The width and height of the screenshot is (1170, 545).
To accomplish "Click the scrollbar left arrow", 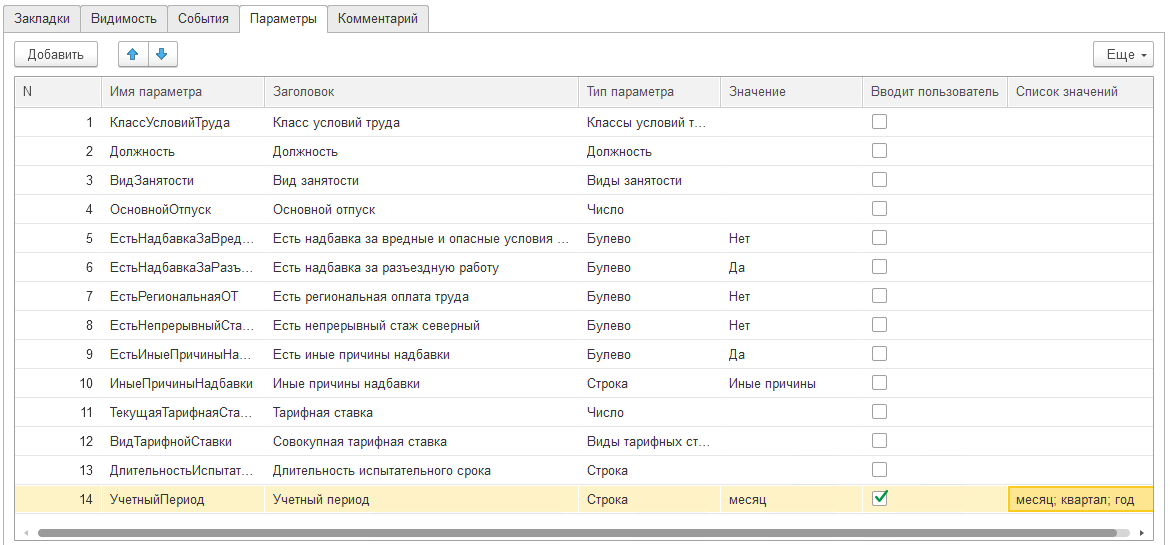I will pyautogui.click(x=27, y=533).
